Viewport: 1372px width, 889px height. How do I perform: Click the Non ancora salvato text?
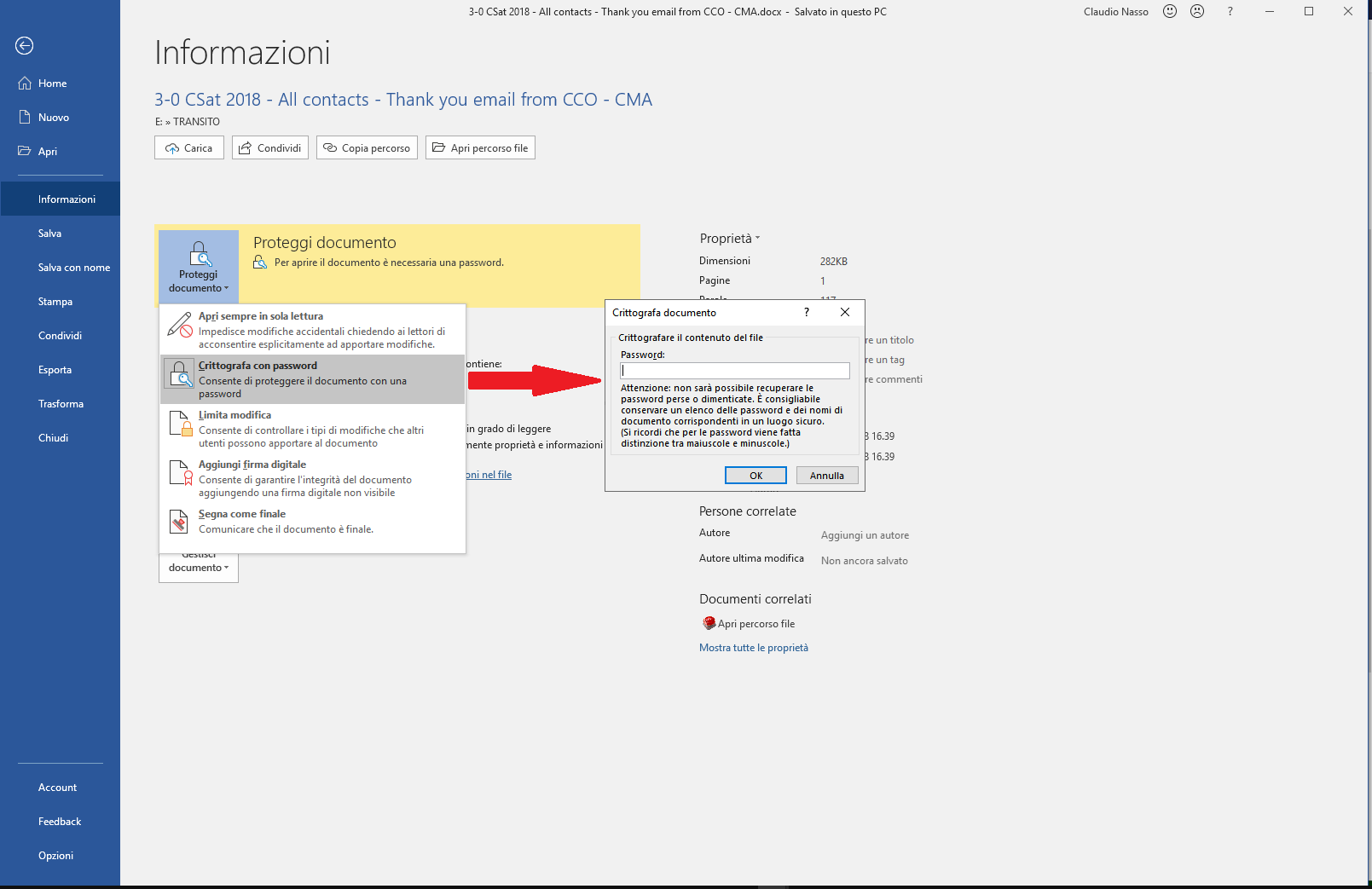pos(865,561)
